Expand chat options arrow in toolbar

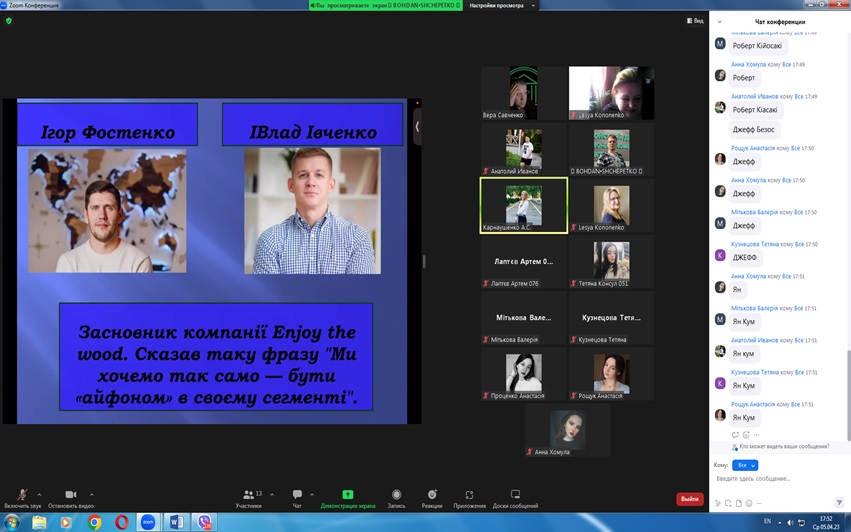pyautogui.click(x=312, y=495)
